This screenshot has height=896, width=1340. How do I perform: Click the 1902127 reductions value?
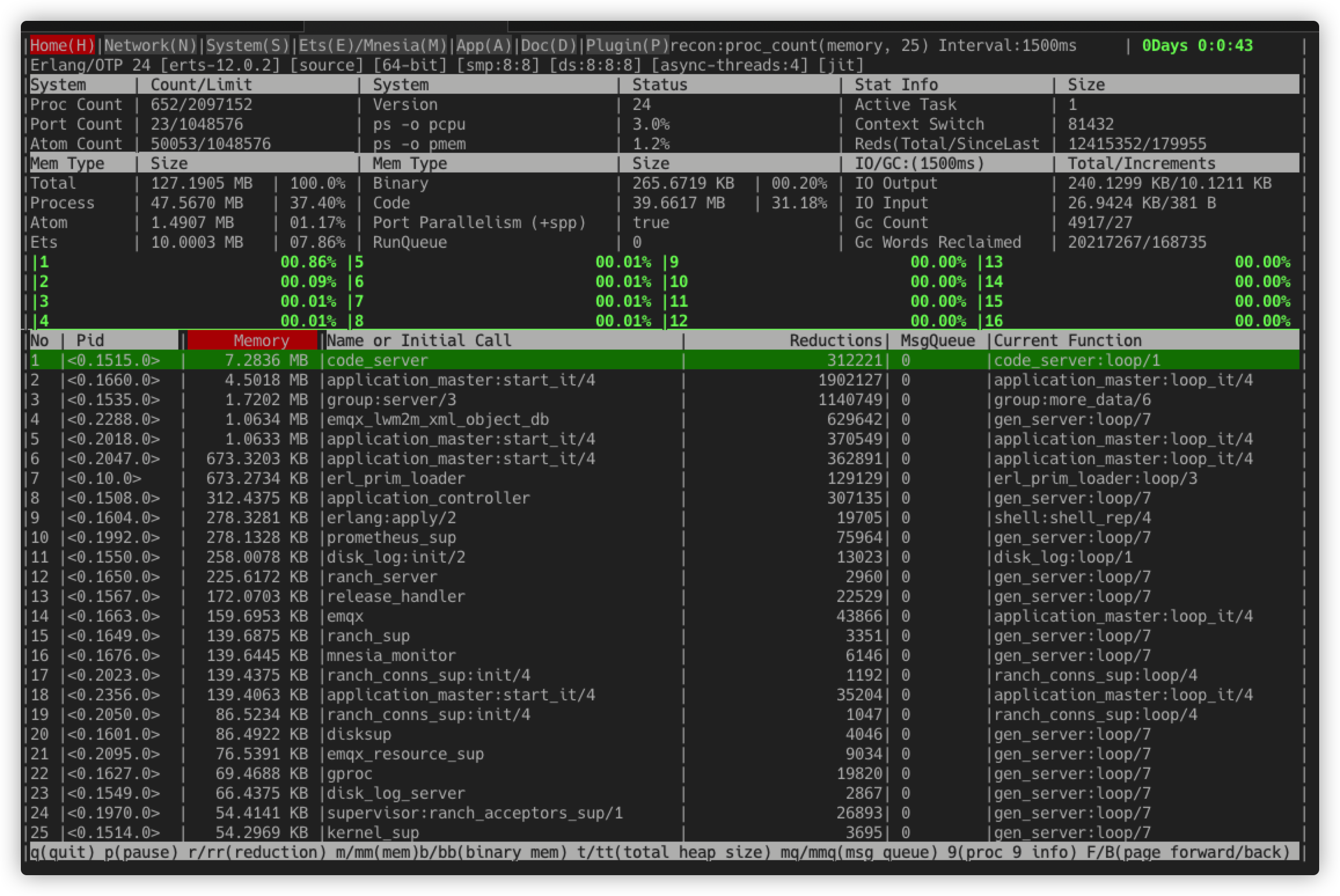click(x=850, y=380)
